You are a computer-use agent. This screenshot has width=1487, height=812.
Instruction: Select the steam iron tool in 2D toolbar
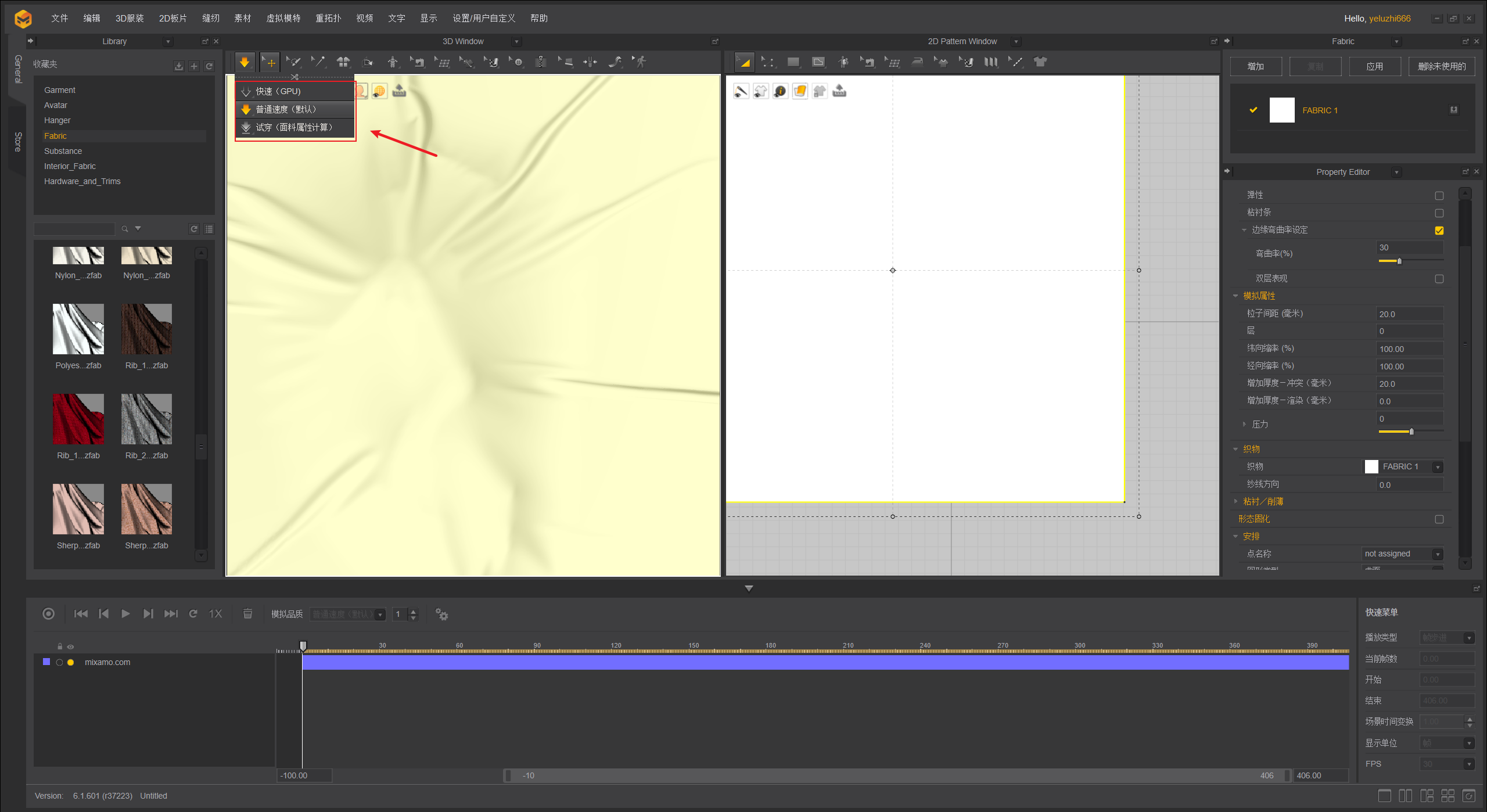(x=917, y=62)
